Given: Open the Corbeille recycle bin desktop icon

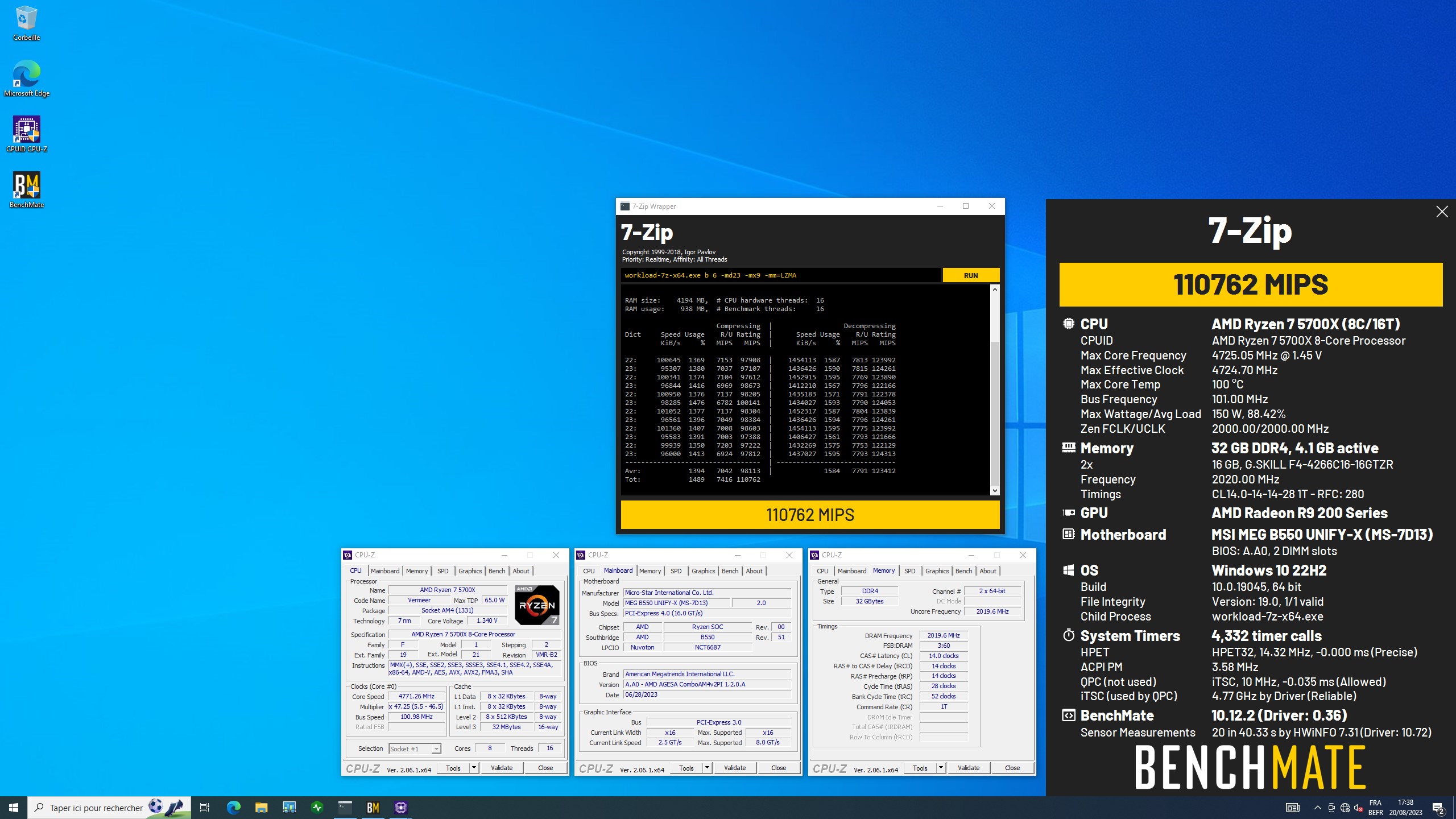Looking at the screenshot, I should (26, 24).
